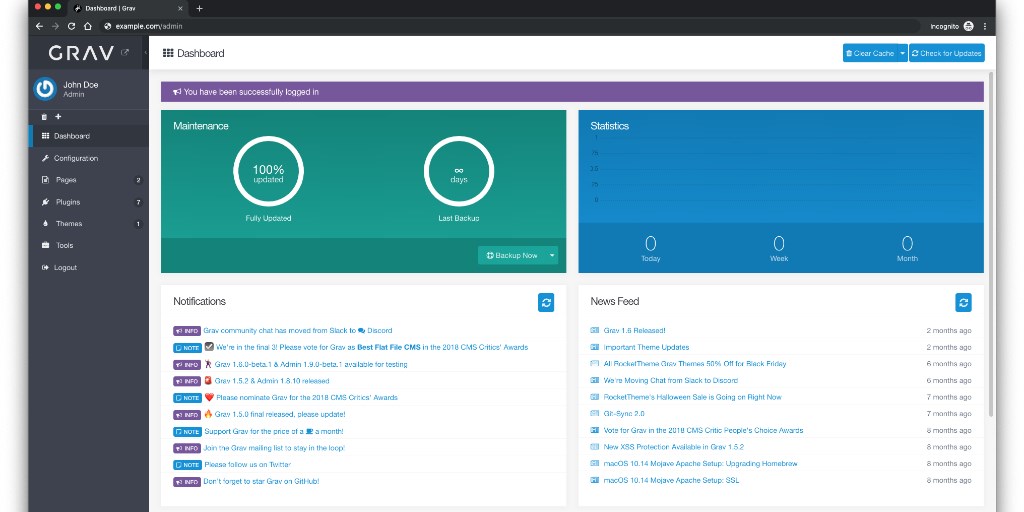Click the Week statistics counter
This screenshot has height=512, width=1024.
[x=778, y=249]
